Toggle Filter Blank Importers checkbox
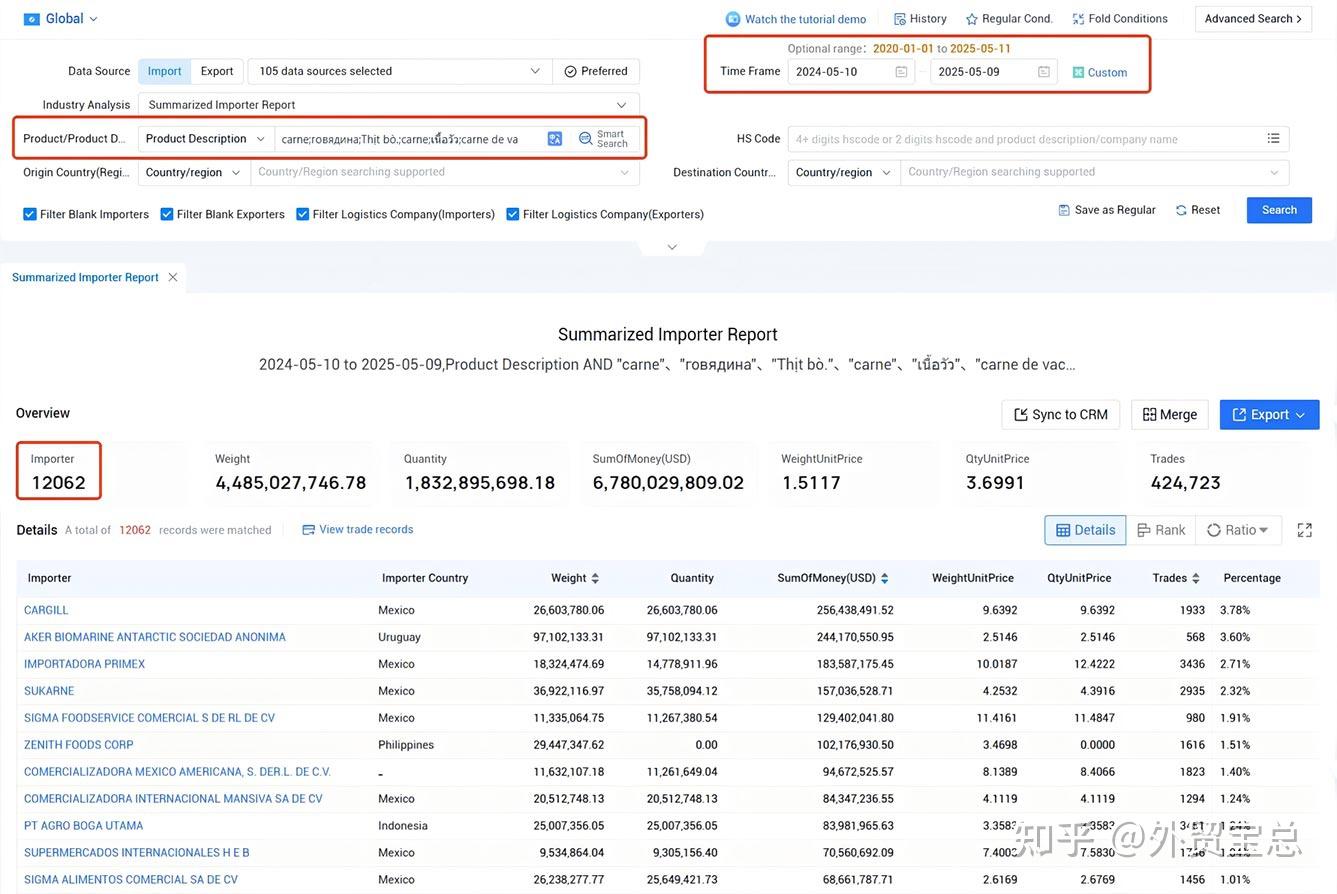1337x894 pixels. click(x=30, y=214)
